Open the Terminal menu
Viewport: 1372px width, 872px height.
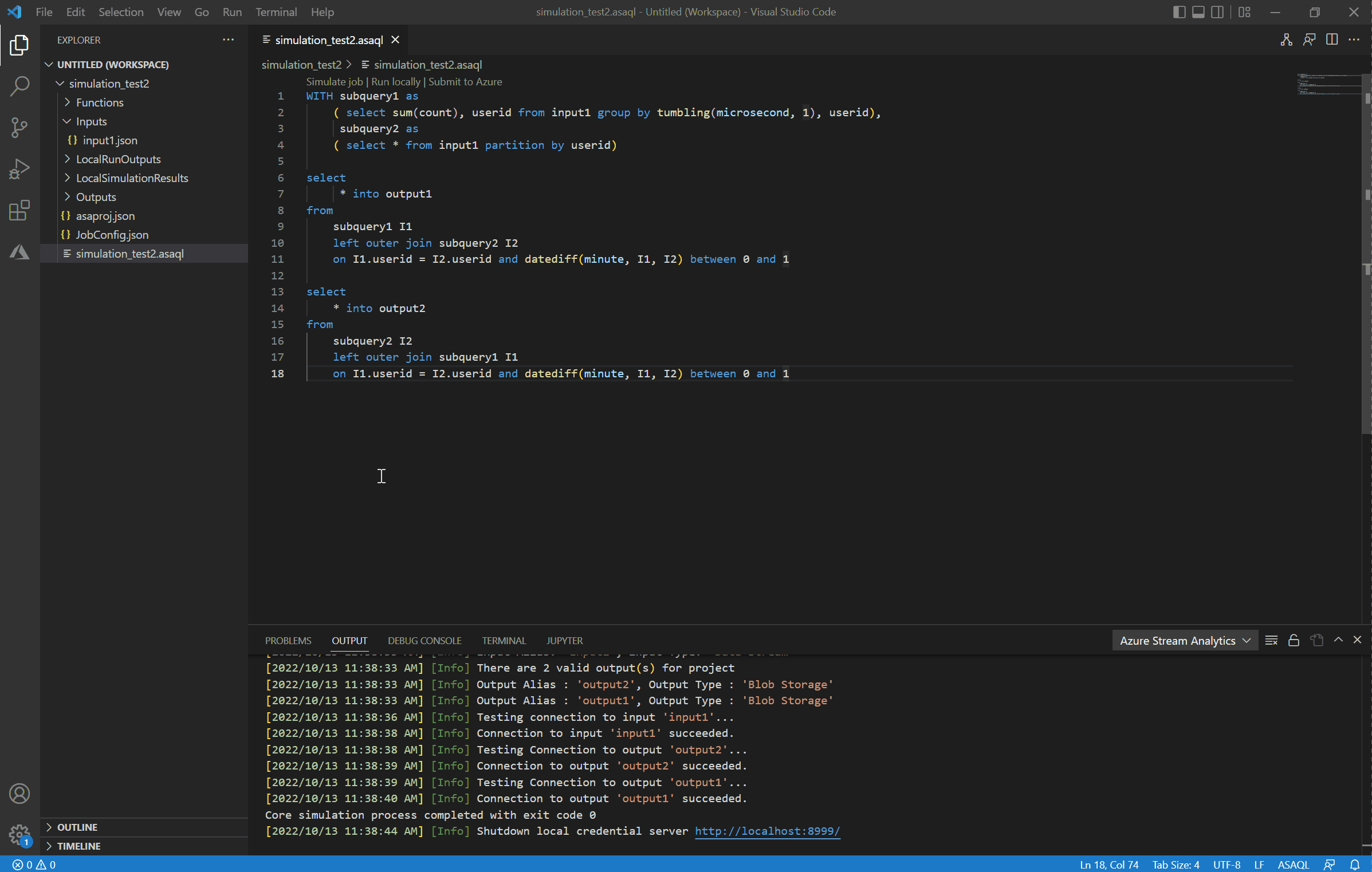click(x=276, y=12)
